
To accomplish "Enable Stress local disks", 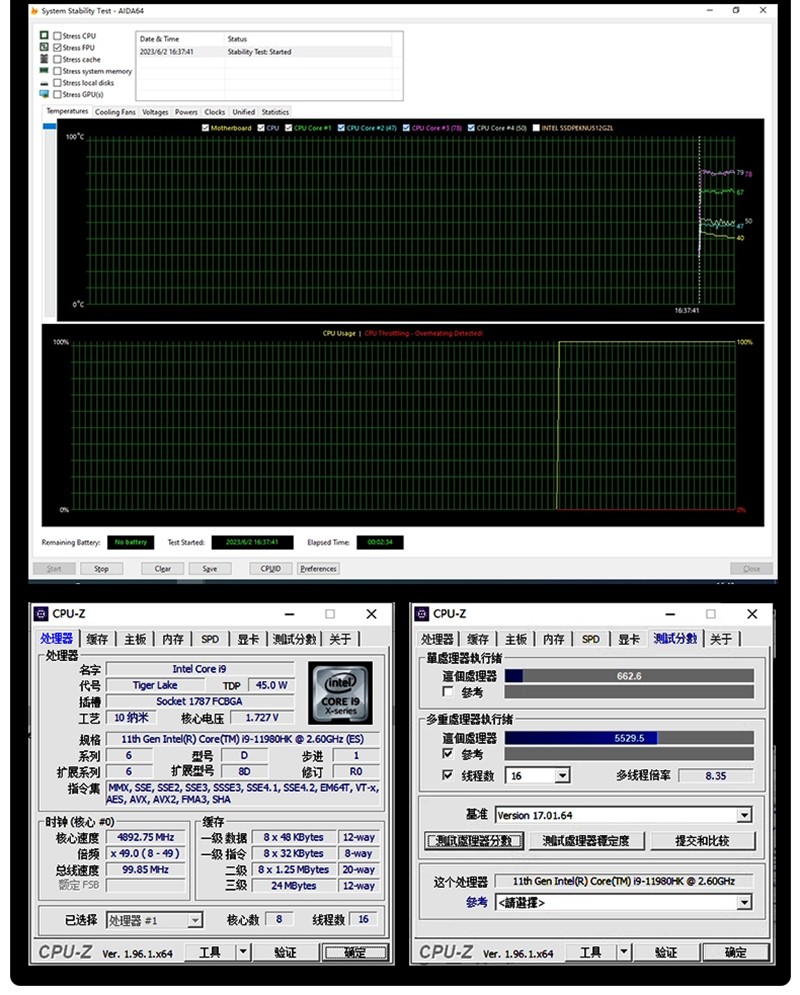I will pos(58,82).
